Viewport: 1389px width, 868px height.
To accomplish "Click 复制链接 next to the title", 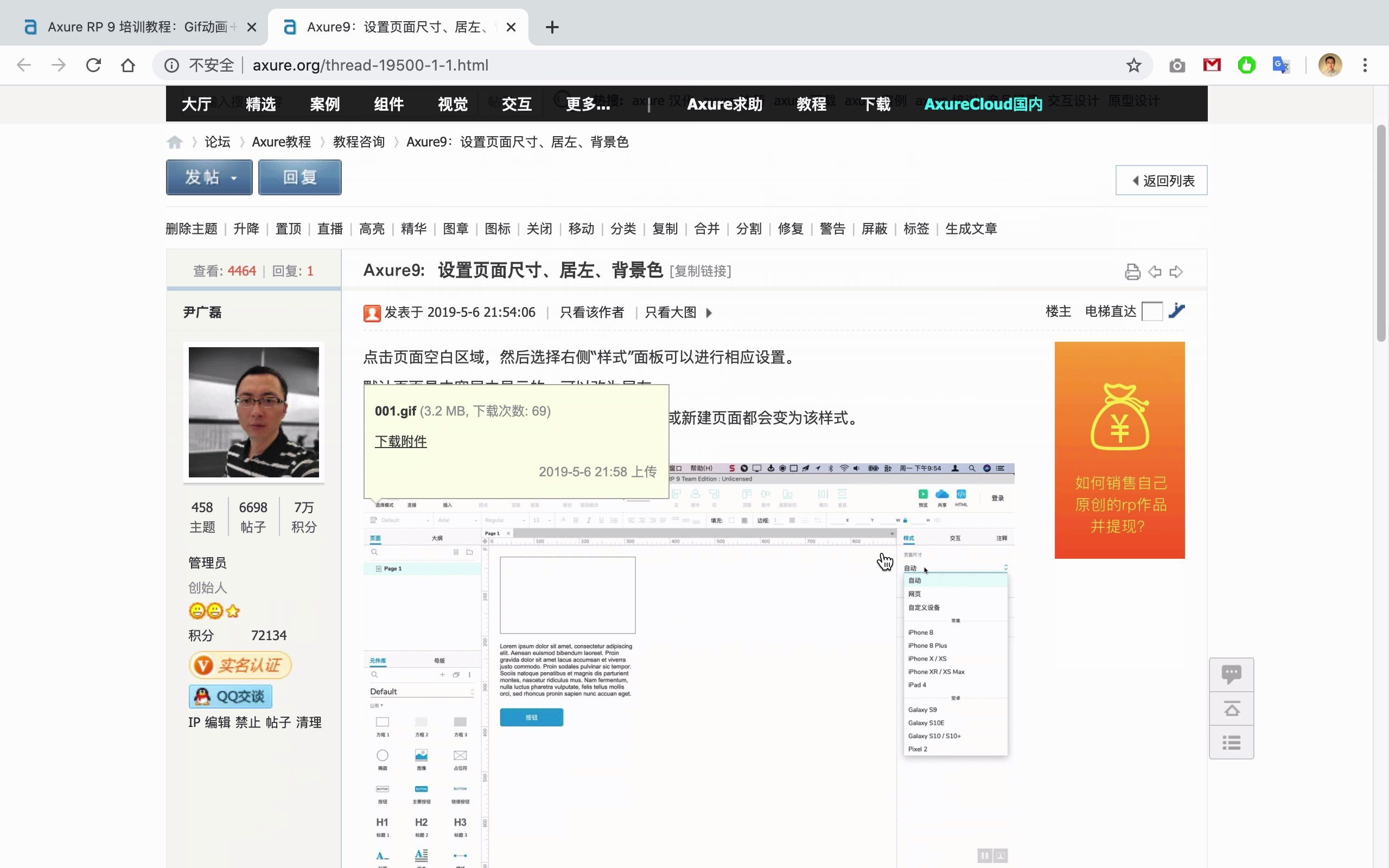I will (x=700, y=271).
